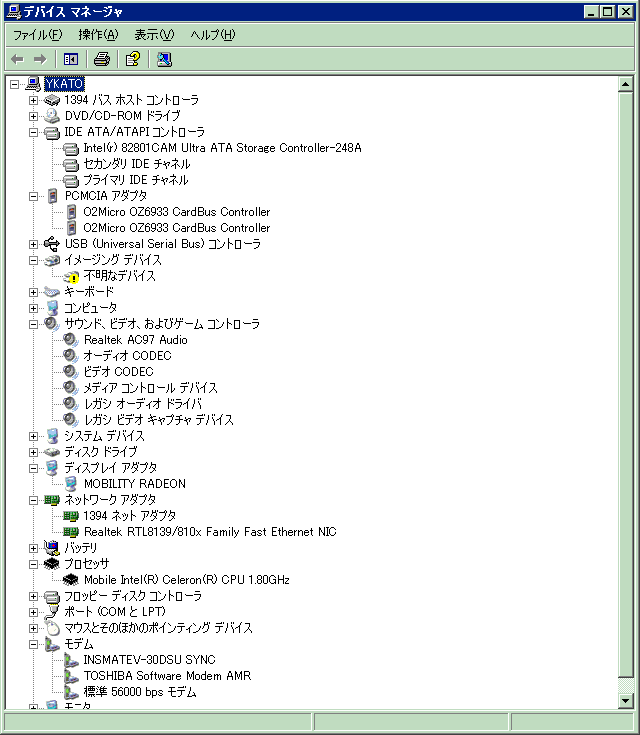This screenshot has width=640, height=735.
Task: Click the USB controller icon
Action: tap(52, 244)
